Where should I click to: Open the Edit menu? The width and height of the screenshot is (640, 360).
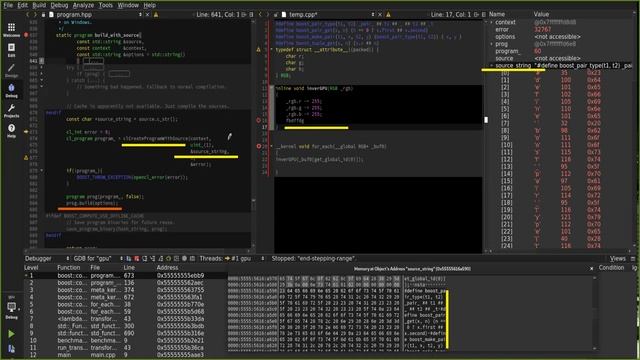(x=22, y=5)
